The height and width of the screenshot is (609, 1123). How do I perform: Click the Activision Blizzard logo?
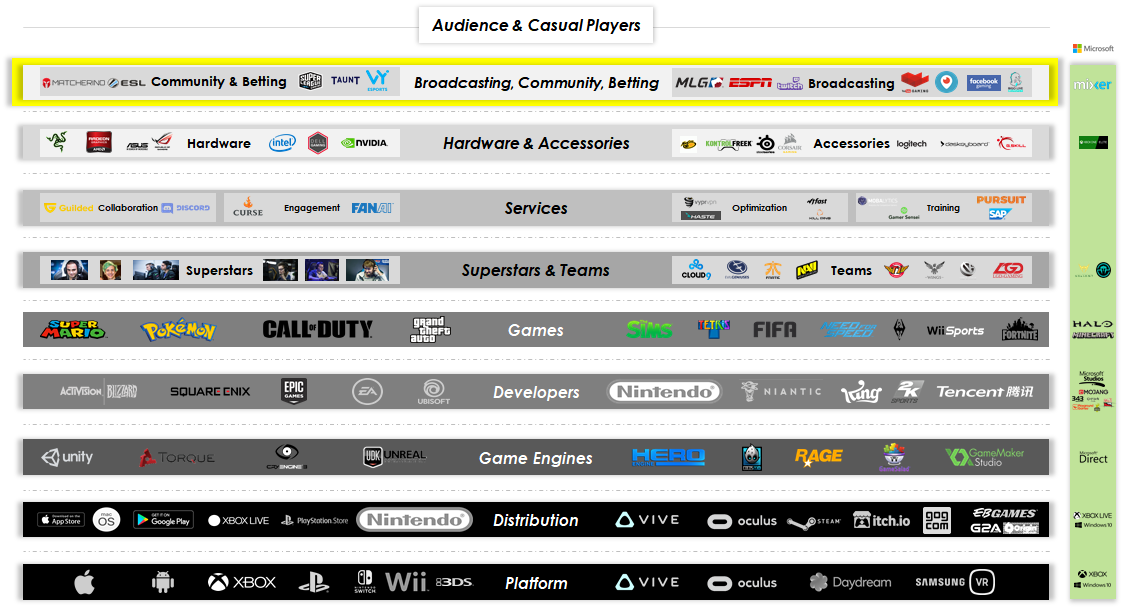(99, 391)
